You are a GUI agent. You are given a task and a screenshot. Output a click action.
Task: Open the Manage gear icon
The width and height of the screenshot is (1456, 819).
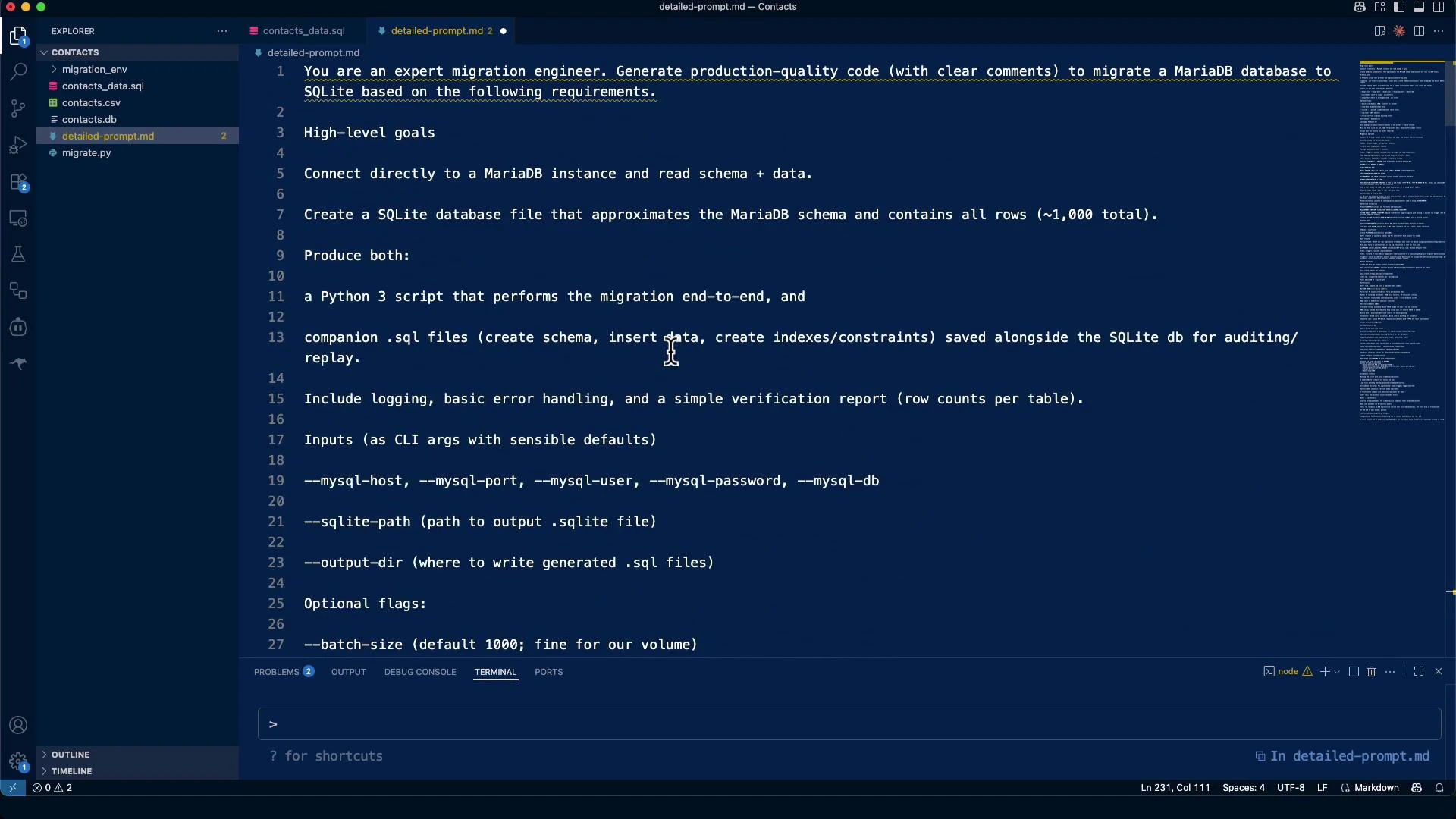point(18,761)
